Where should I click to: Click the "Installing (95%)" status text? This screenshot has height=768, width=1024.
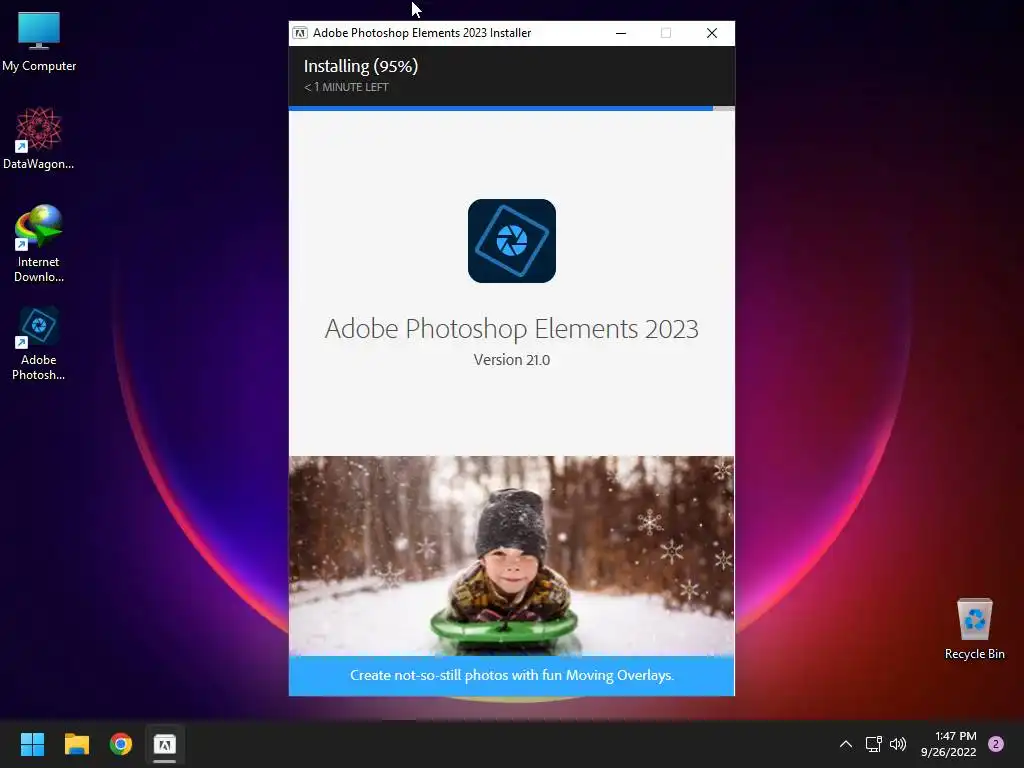pyautogui.click(x=360, y=66)
